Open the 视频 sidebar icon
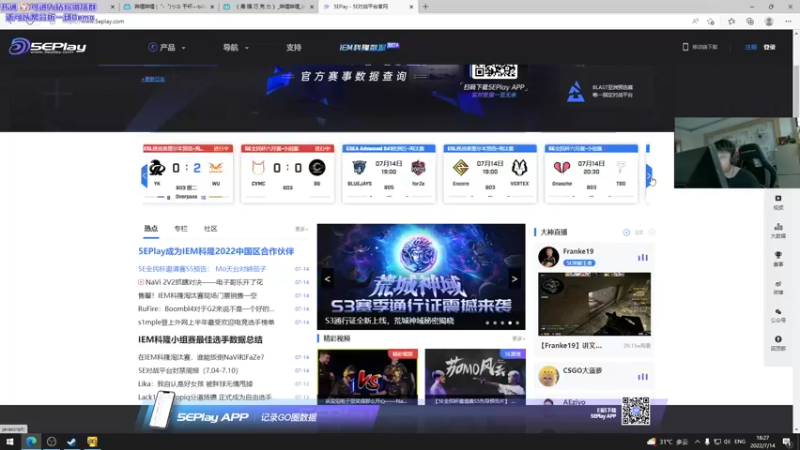 [x=778, y=202]
